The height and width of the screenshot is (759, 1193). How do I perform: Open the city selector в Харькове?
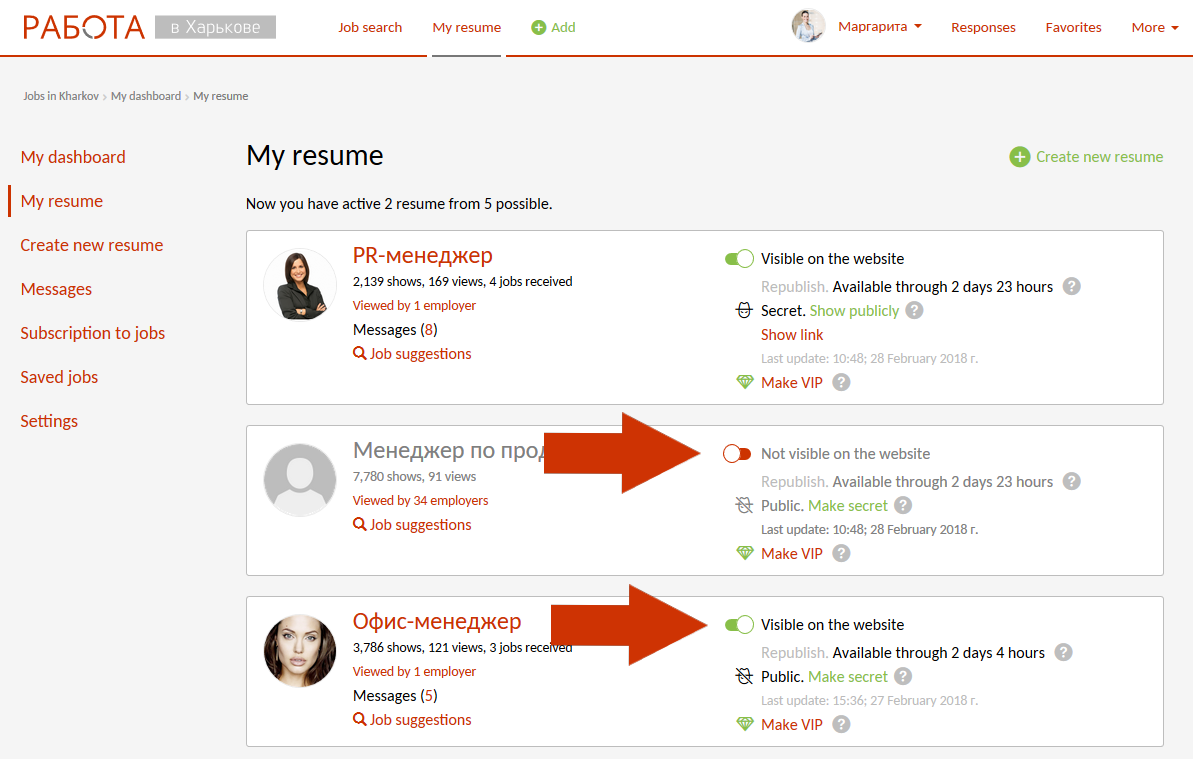(215, 27)
